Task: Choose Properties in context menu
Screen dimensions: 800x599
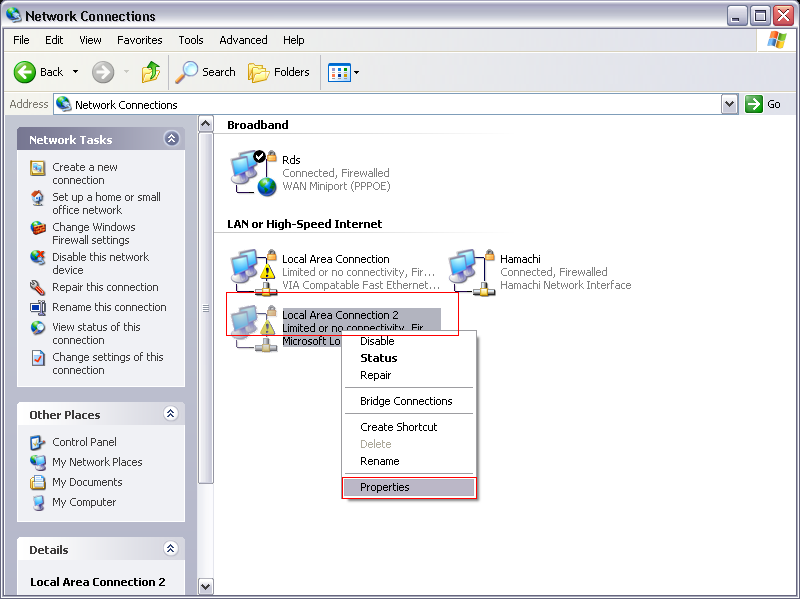Action: coord(409,487)
